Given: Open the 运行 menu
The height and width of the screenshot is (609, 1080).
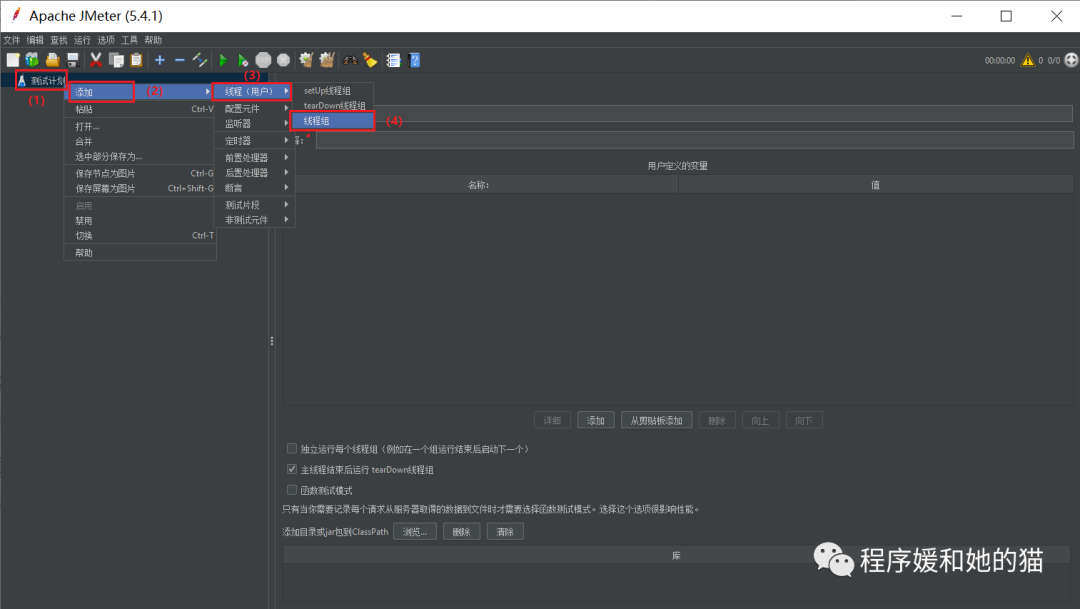Looking at the screenshot, I should pos(82,40).
